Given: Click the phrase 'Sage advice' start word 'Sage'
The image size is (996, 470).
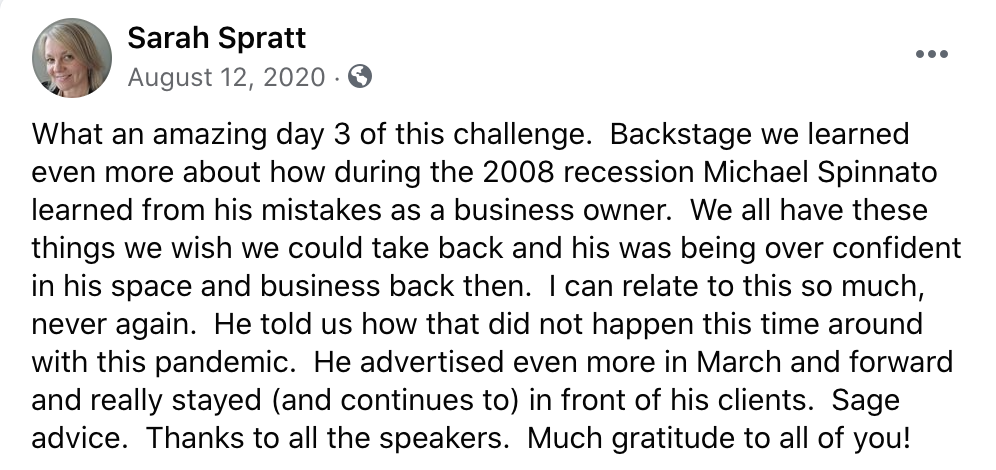Looking at the screenshot, I should (866, 401).
